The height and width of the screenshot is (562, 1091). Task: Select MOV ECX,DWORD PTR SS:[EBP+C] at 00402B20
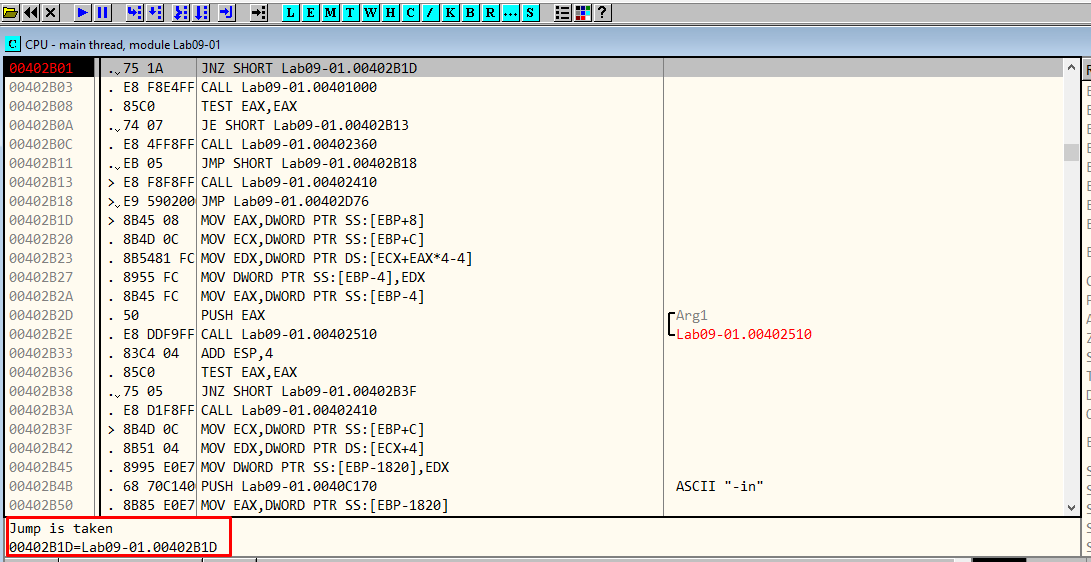click(312, 239)
